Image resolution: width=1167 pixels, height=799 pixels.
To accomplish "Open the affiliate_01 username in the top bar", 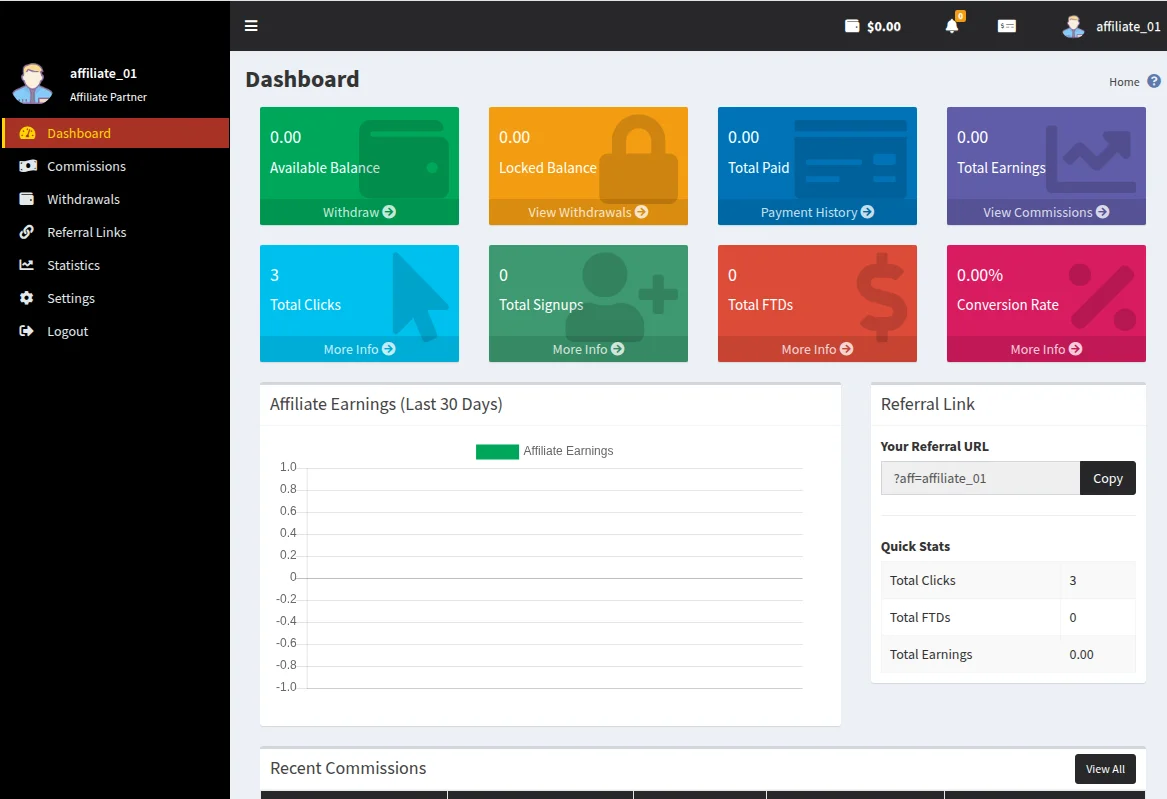I will [1128, 26].
